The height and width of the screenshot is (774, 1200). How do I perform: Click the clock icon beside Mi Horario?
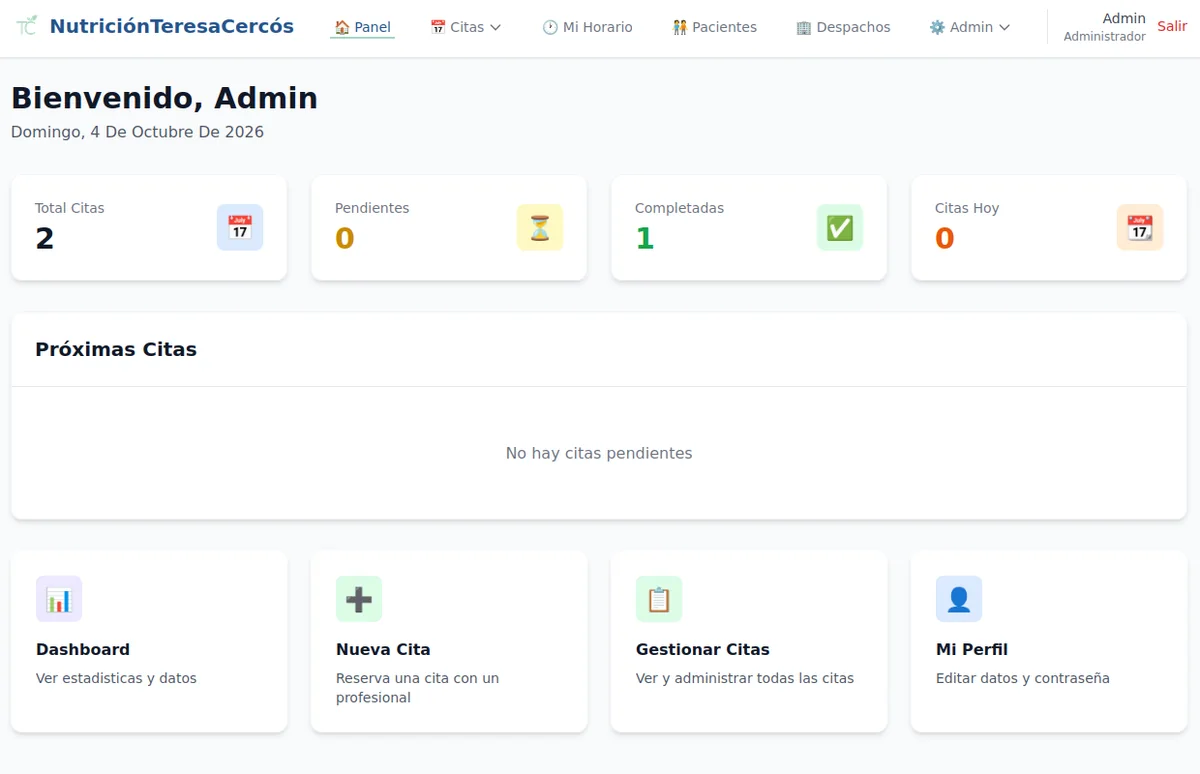click(550, 27)
